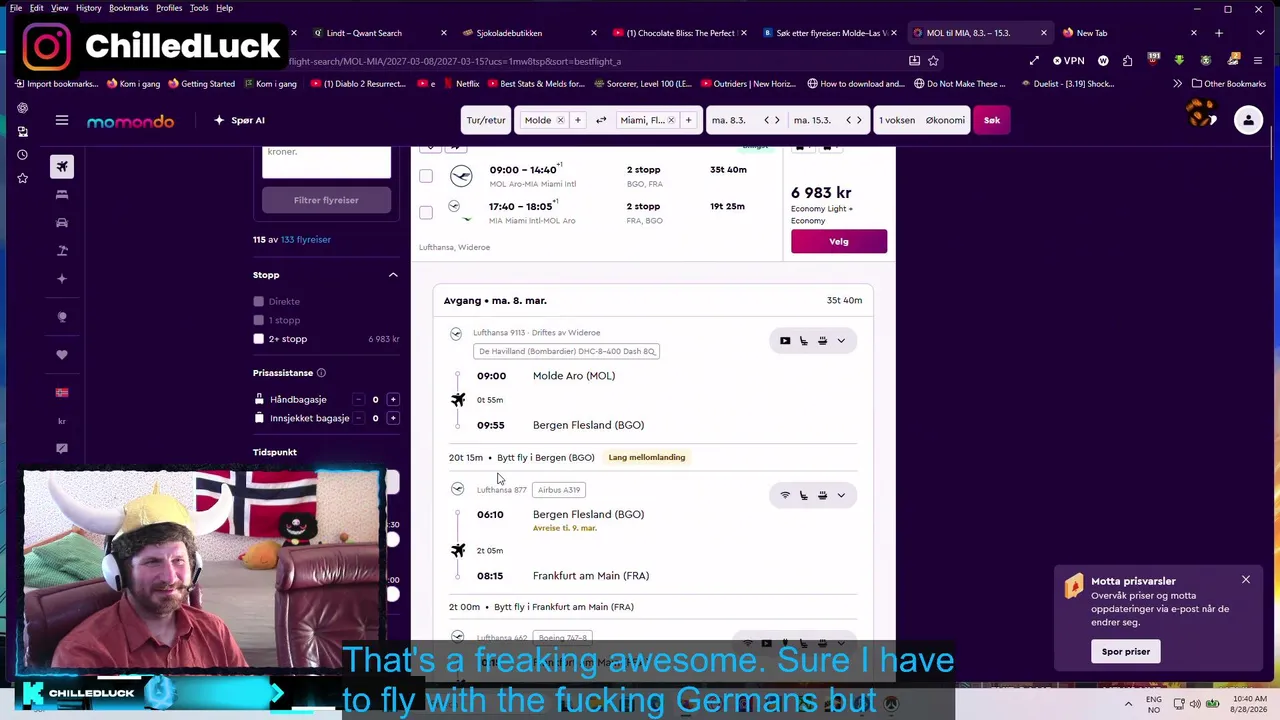Open the momondo hamburger menu
The image size is (1280, 720).
point(62,121)
